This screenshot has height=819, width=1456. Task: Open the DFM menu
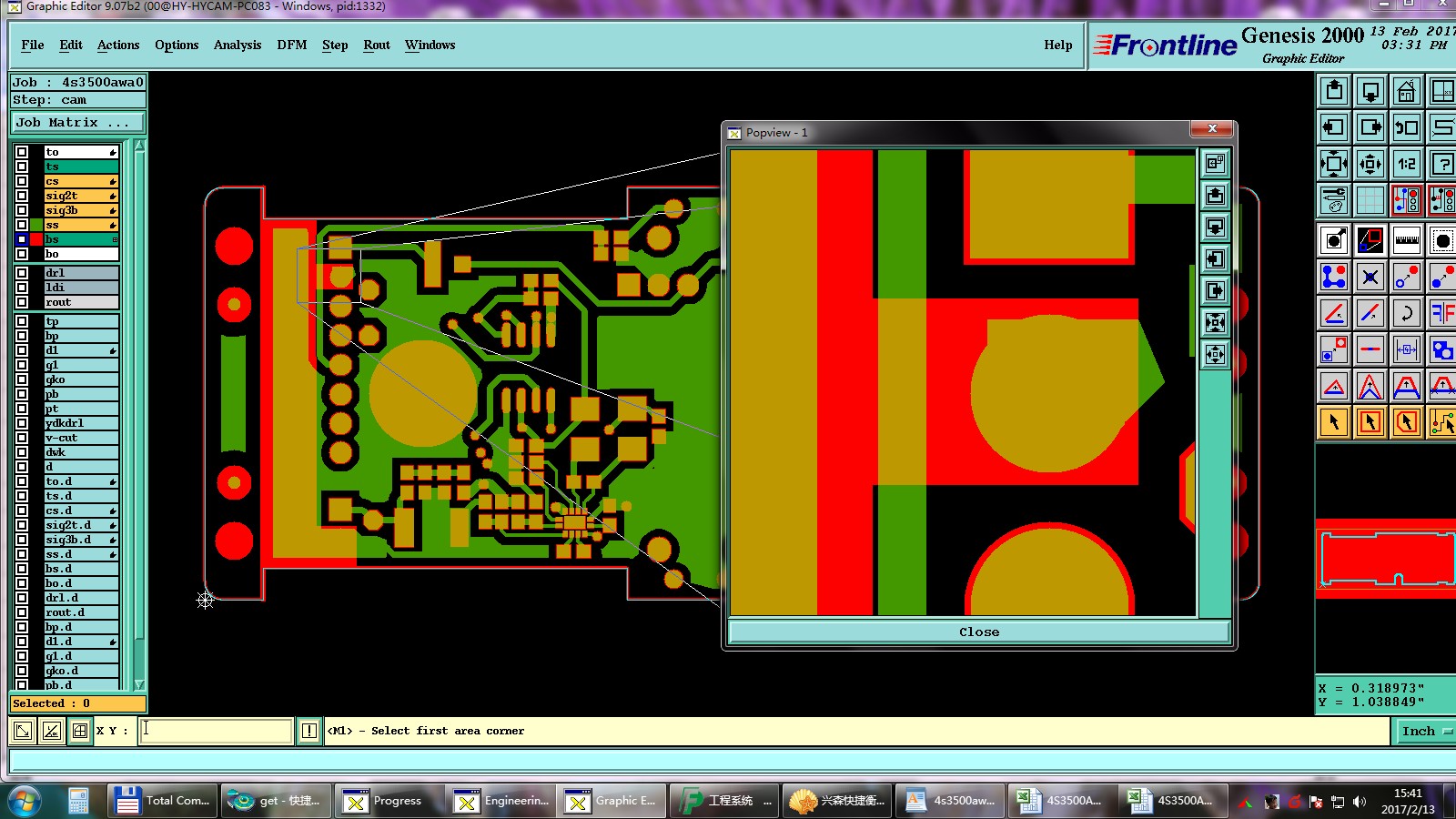292,45
